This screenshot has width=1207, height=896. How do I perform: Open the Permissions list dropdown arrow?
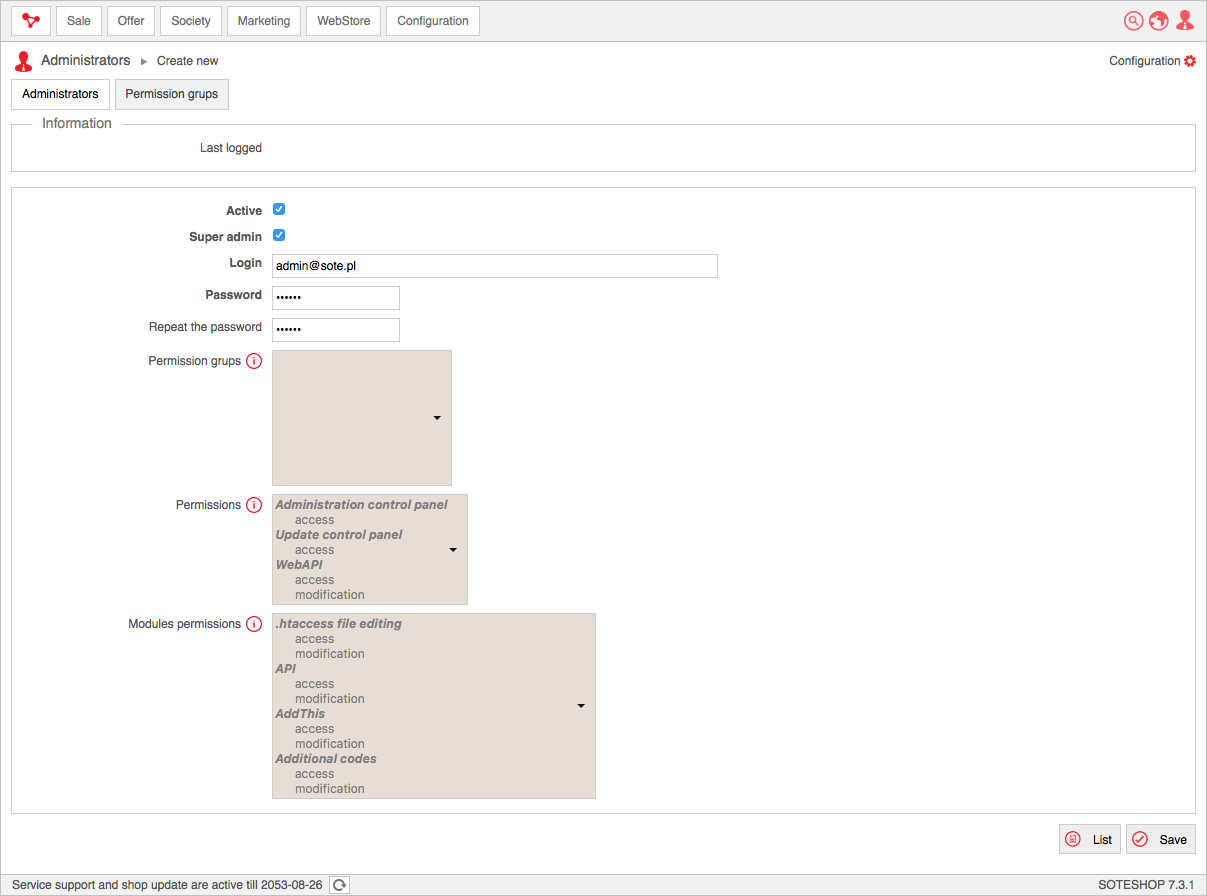pyautogui.click(x=453, y=550)
